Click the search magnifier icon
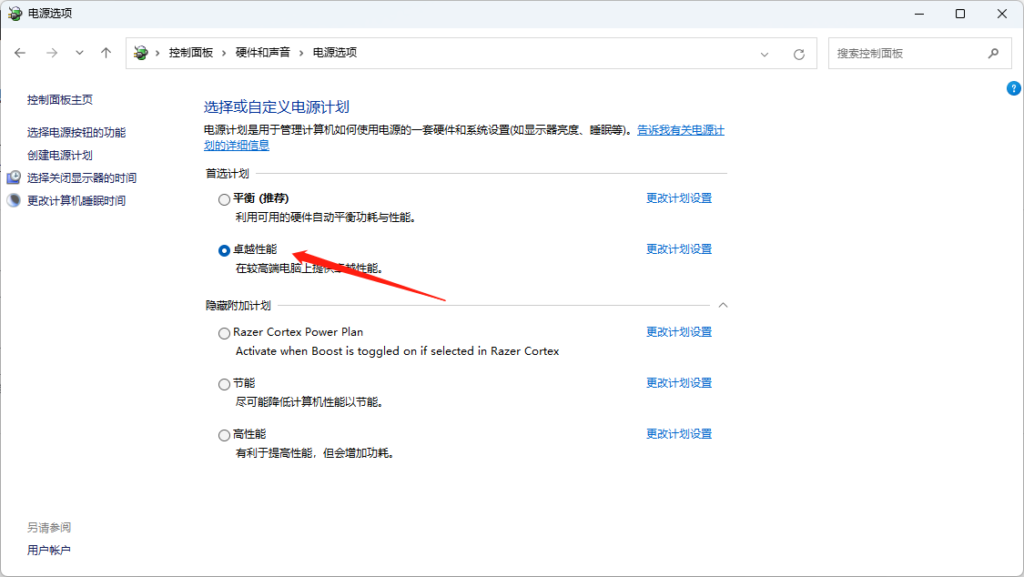Image resolution: width=1024 pixels, height=577 pixels. (993, 52)
